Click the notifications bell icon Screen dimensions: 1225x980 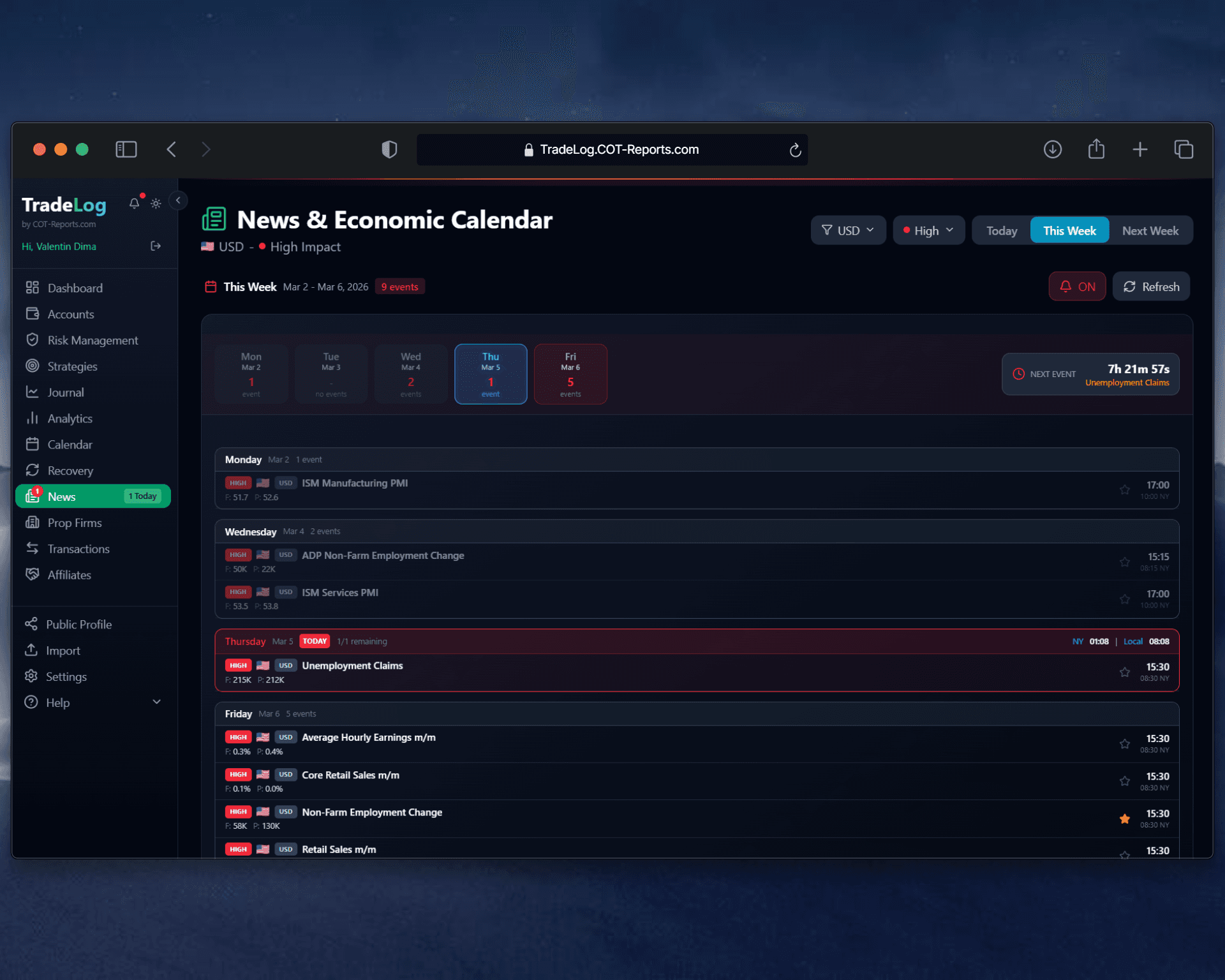134,203
